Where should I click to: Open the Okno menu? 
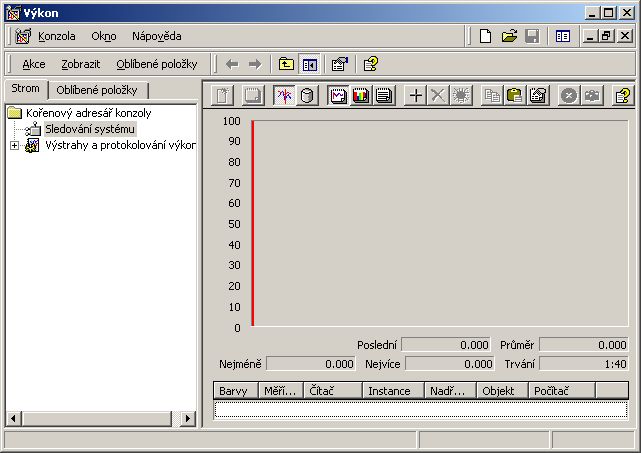pyautogui.click(x=104, y=36)
